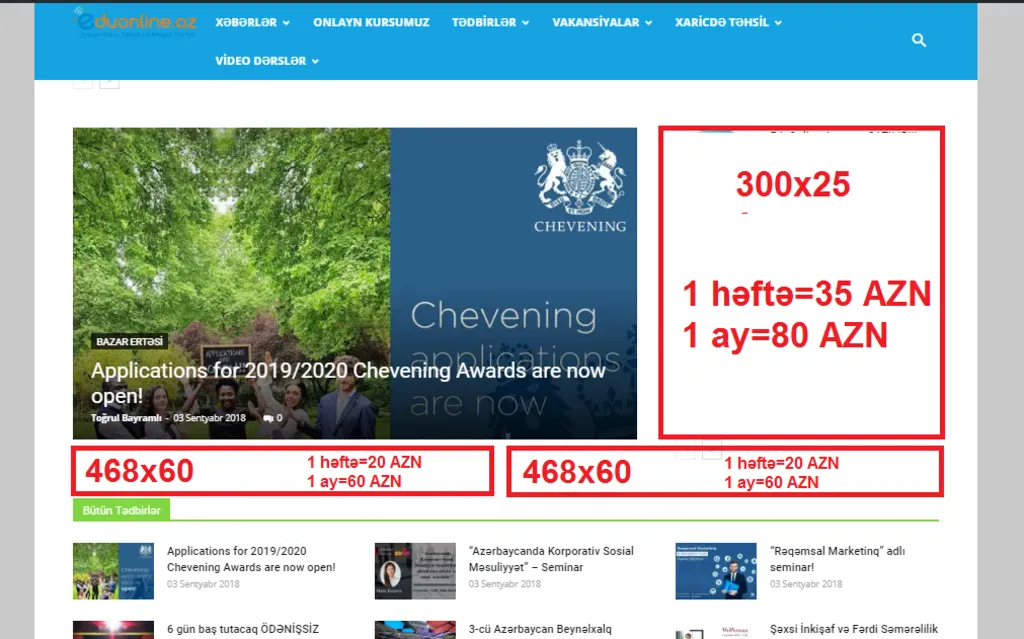Open the featured Chevening Awards headline

click(347, 383)
